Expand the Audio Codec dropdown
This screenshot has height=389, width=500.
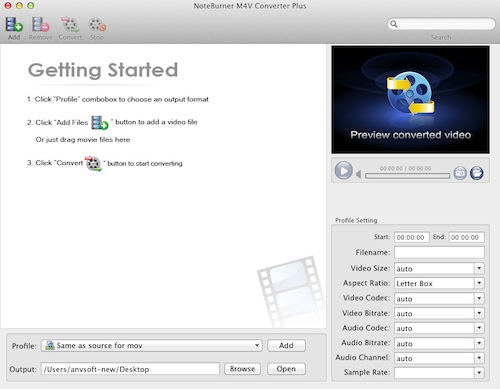(479, 328)
